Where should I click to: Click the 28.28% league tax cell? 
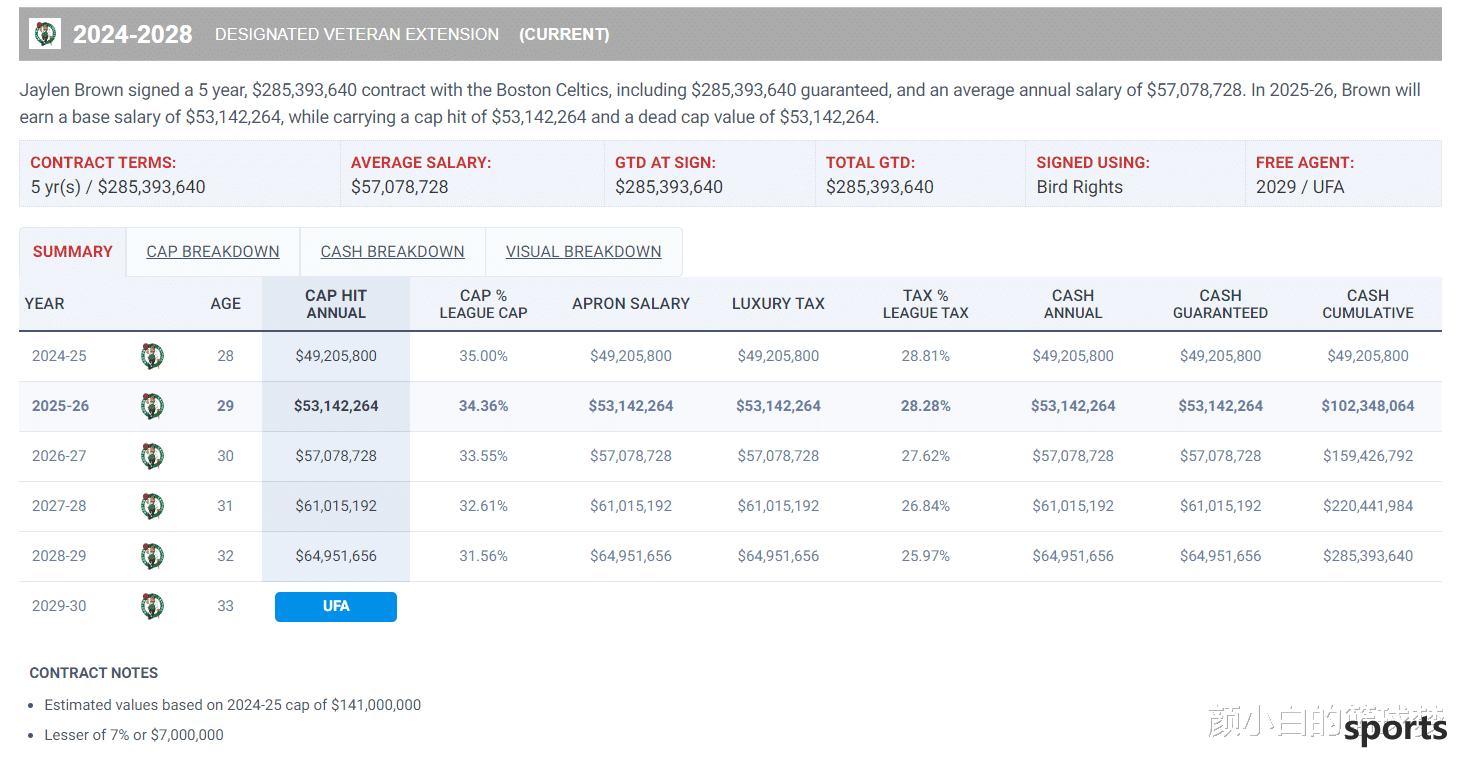pyautogui.click(x=926, y=406)
